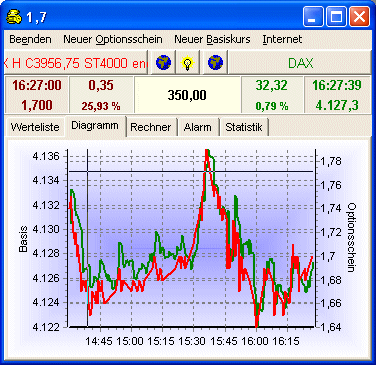Image resolution: width=377 pixels, height=366 pixels.
Task: Click the yellow light bulb icon
Action: 188,62
